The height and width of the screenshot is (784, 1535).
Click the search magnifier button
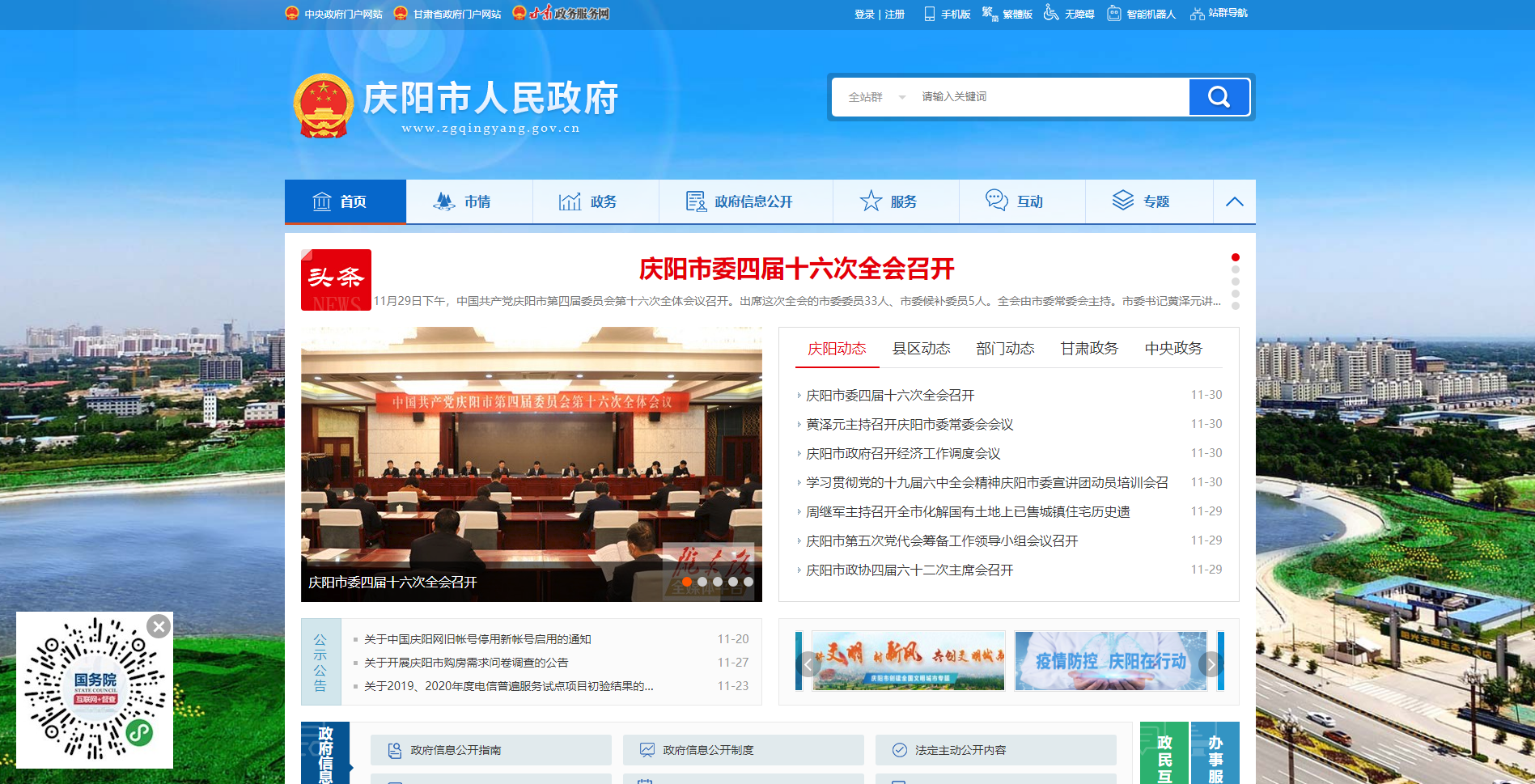[x=1219, y=97]
